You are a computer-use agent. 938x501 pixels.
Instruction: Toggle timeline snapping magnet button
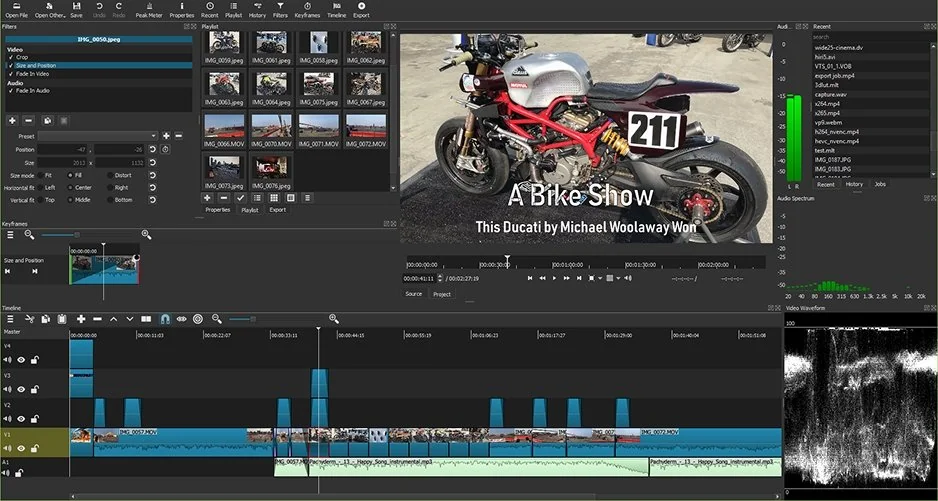pos(165,319)
